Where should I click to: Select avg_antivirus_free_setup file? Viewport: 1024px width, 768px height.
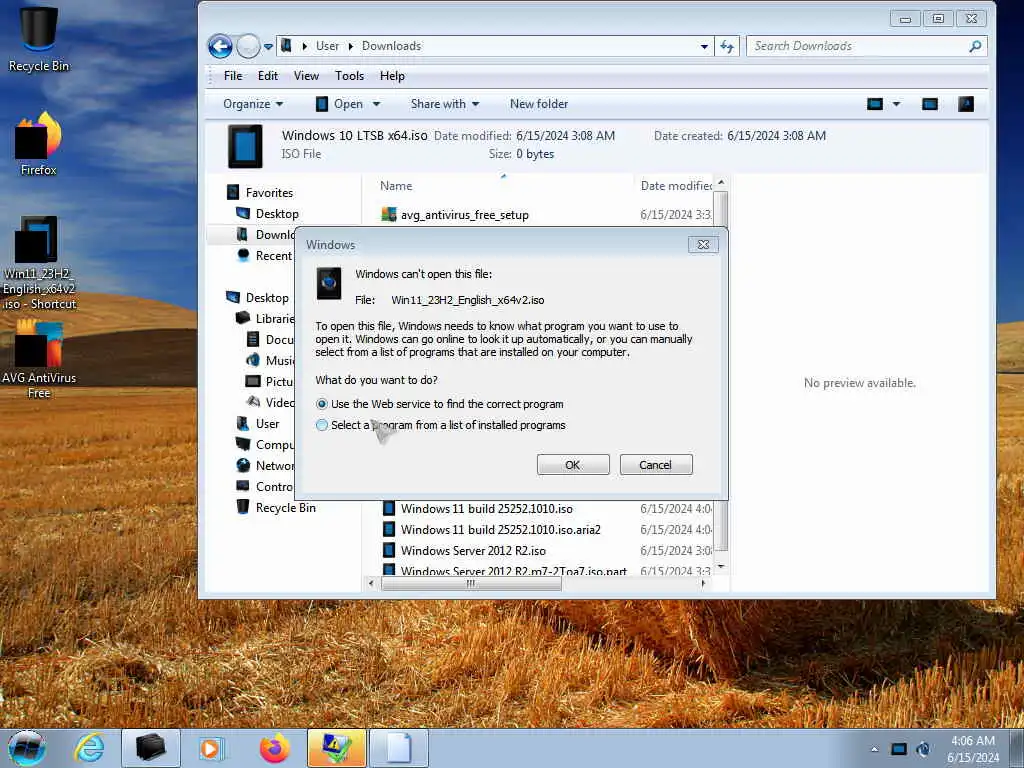[455, 215]
